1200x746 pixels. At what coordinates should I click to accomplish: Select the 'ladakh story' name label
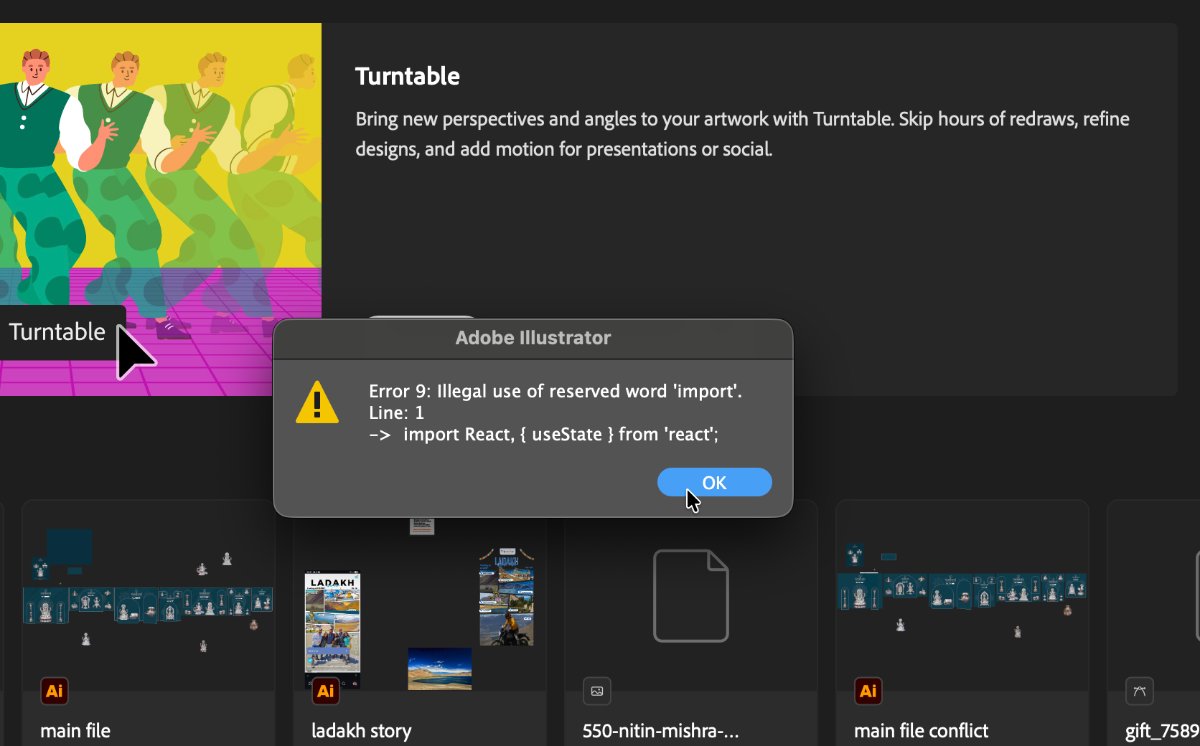click(x=361, y=731)
